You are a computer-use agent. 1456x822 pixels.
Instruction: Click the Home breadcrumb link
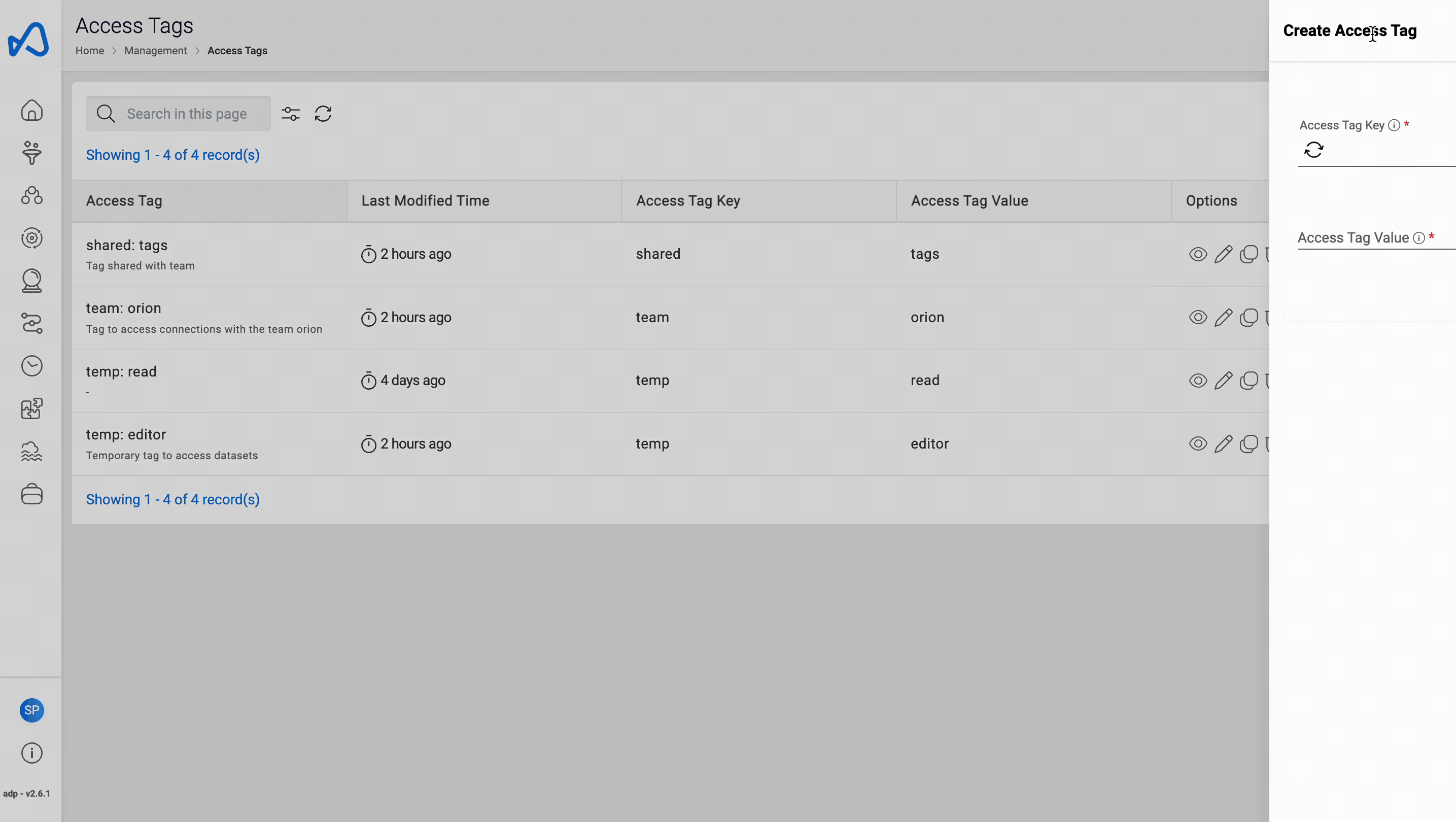click(90, 51)
